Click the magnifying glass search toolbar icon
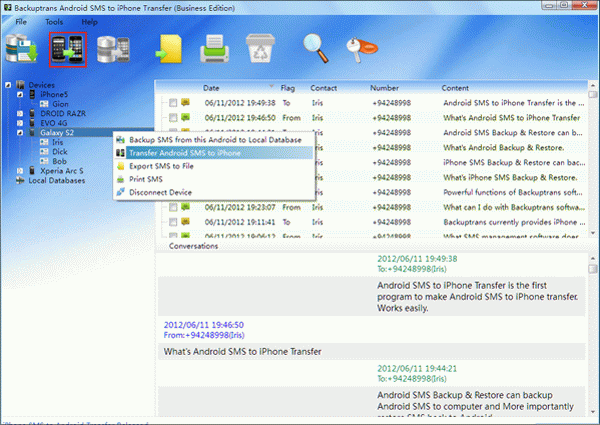Image resolution: width=600 pixels, height=425 pixels. coord(316,48)
